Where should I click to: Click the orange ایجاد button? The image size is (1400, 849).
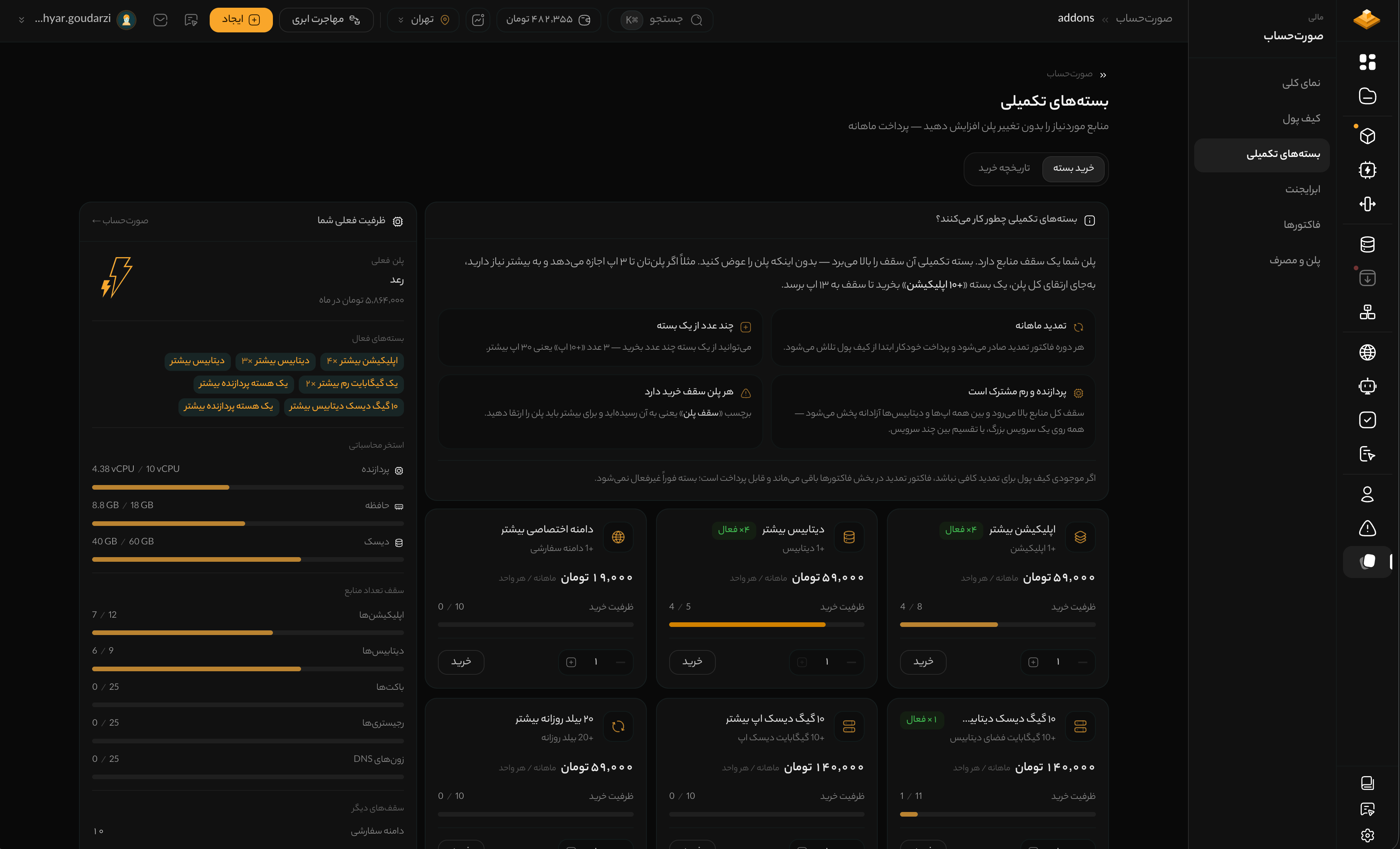coord(241,20)
